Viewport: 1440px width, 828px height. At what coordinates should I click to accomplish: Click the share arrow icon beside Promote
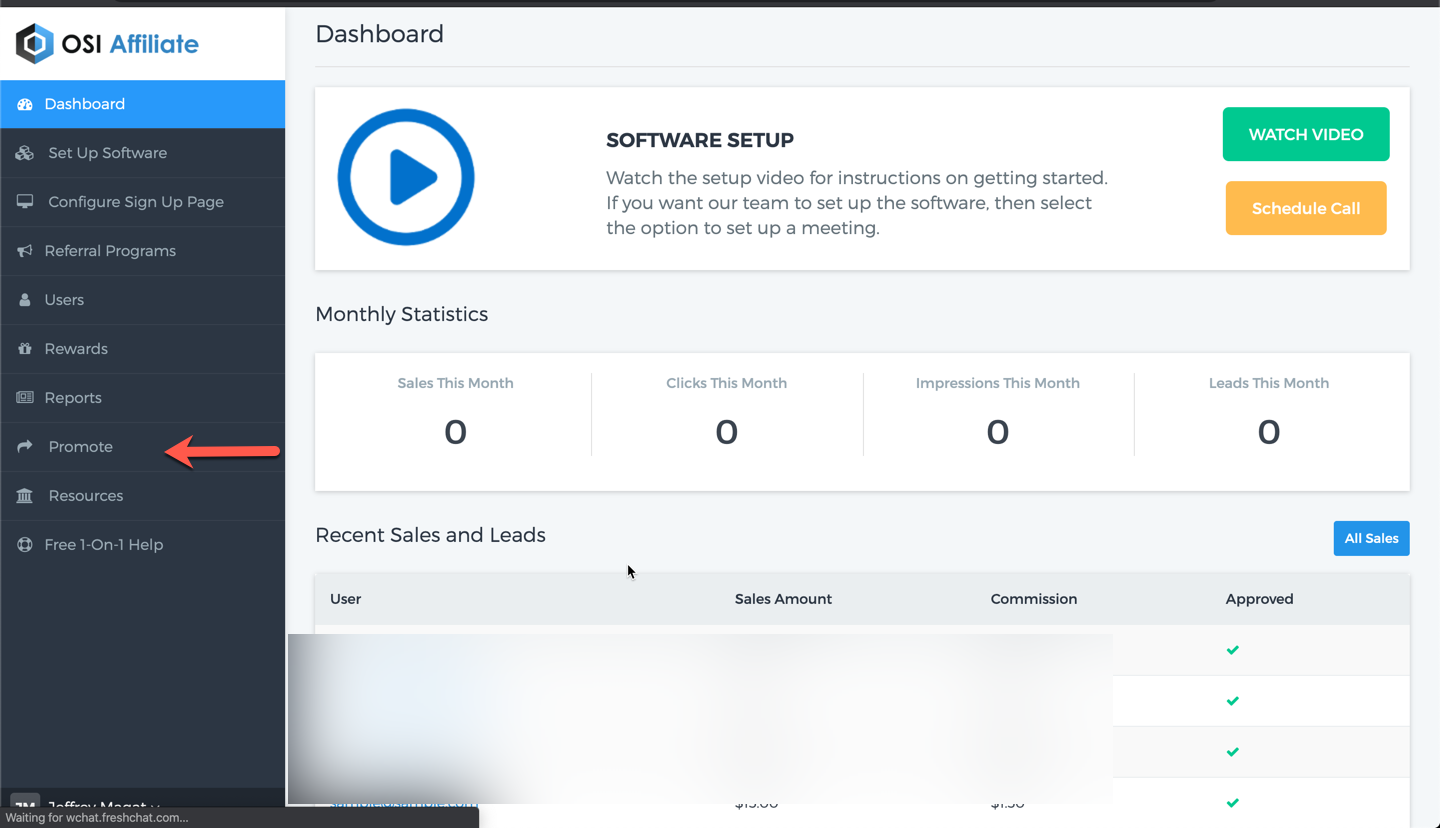coord(25,447)
